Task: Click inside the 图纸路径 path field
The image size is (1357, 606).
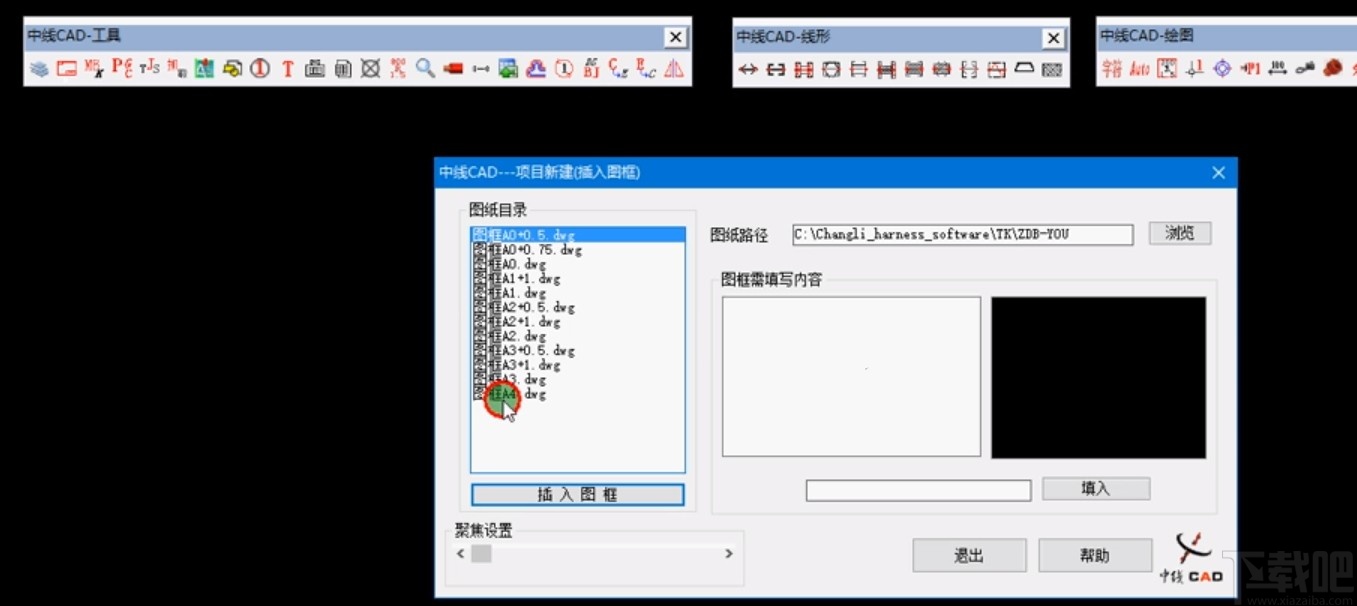Action: 960,234
